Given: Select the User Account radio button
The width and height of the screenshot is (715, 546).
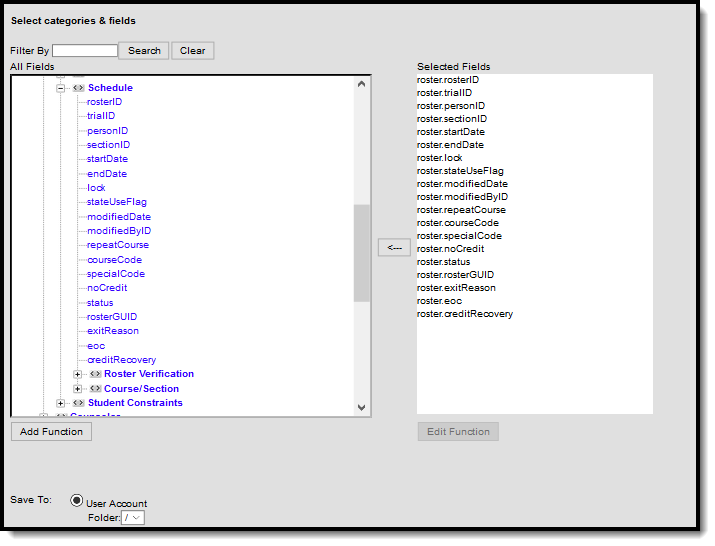Looking at the screenshot, I should (77, 501).
